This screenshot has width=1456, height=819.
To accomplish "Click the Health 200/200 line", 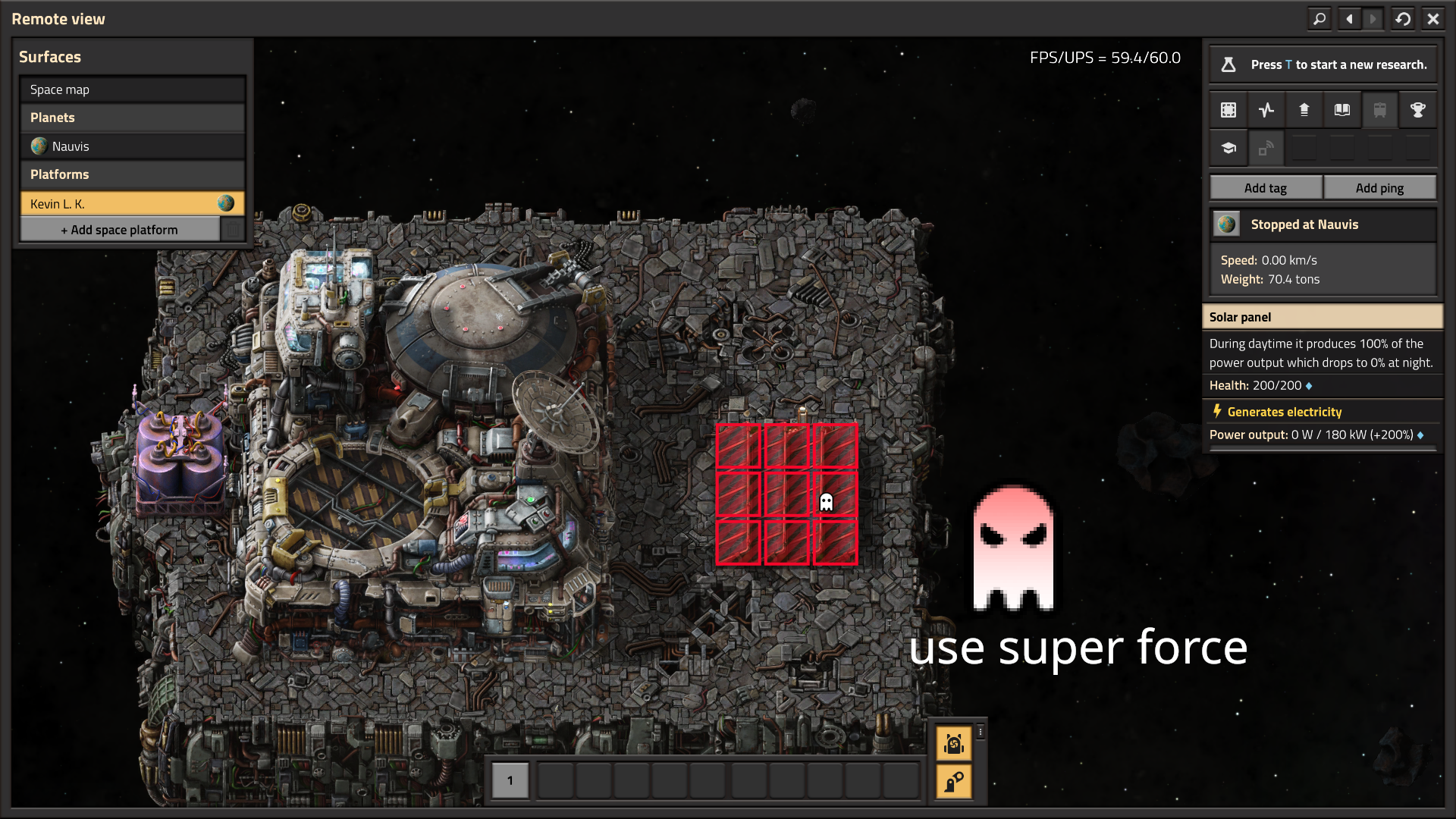I will click(1260, 385).
